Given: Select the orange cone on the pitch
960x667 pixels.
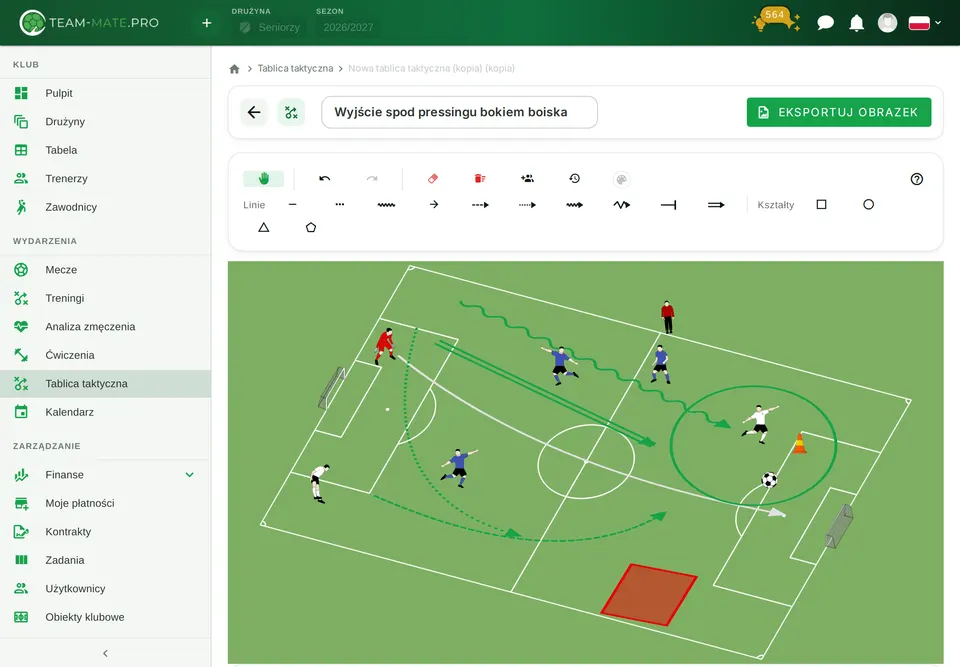Looking at the screenshot, I should pos(799,443).
